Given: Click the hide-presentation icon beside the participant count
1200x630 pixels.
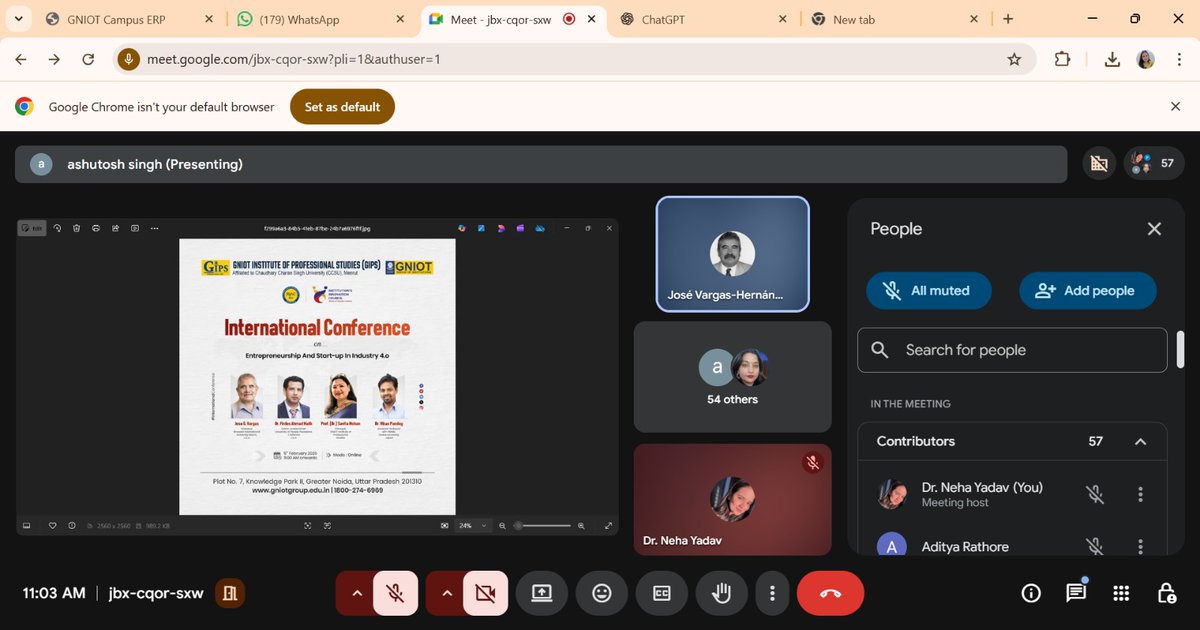Looking at the screenshot, I should 1099,164.
